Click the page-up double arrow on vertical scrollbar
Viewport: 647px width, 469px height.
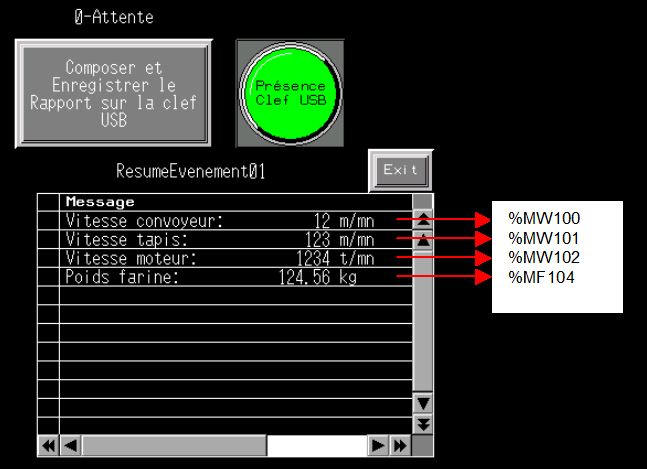click(x=423, y=220)
